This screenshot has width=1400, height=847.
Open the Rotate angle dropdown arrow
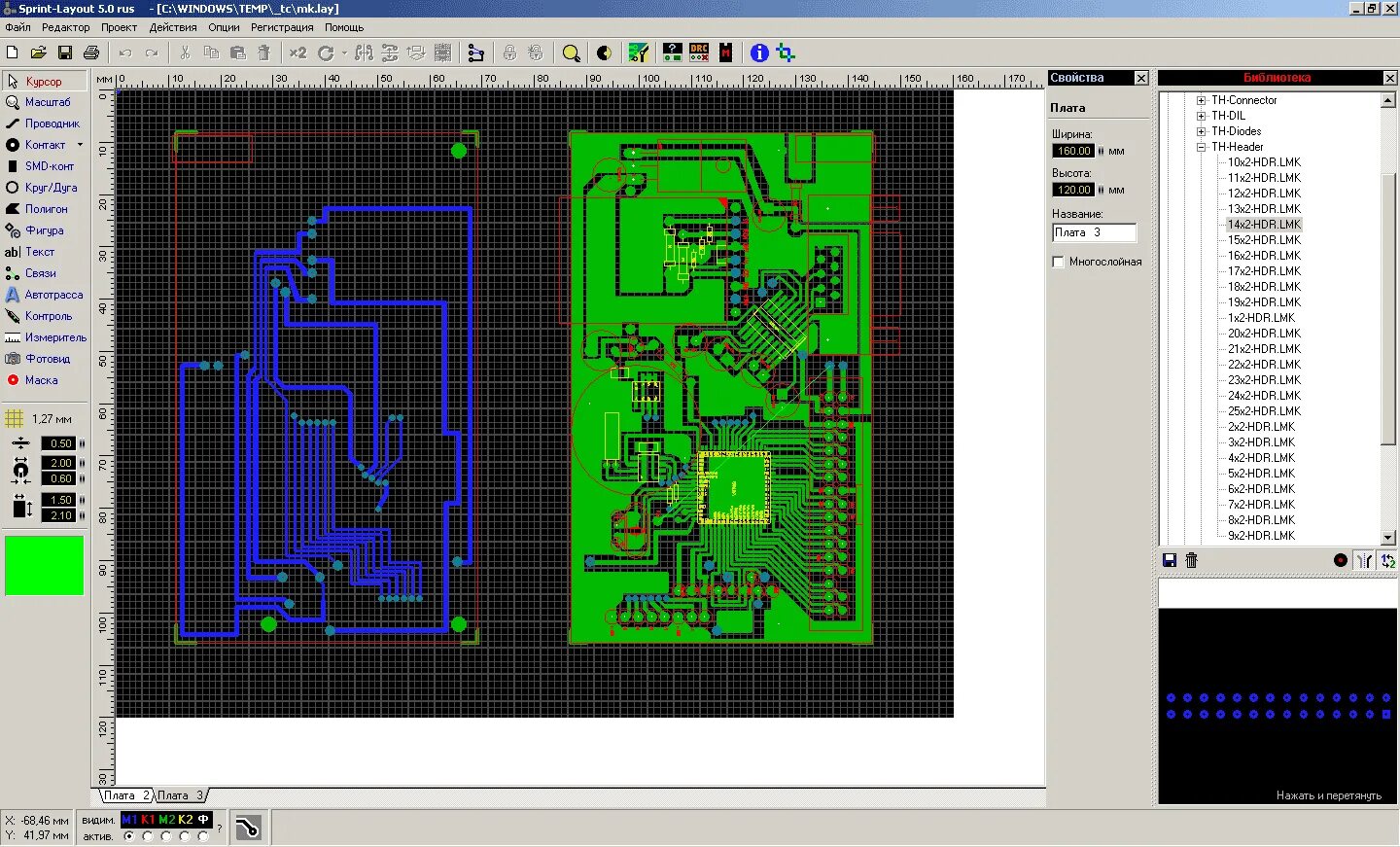click(x=344, y=53)
